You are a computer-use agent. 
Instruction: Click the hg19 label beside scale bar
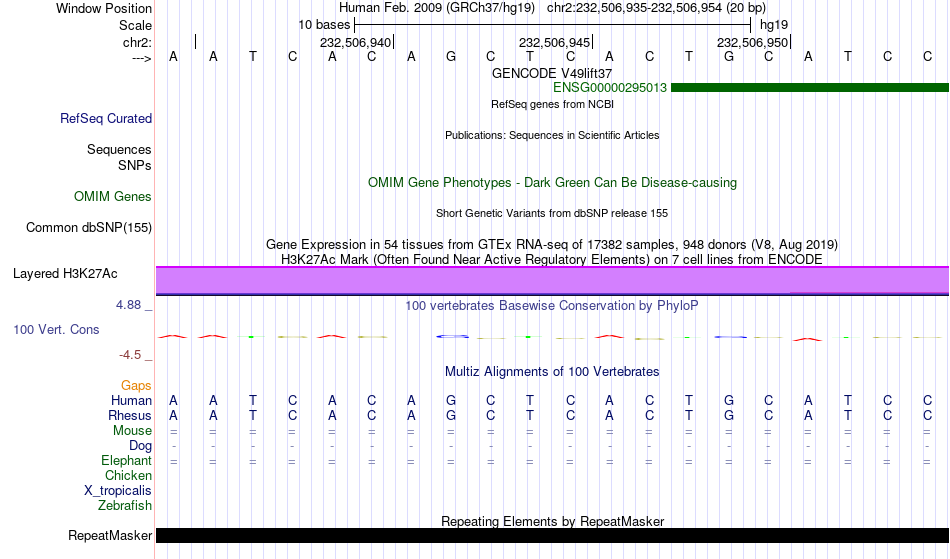[x=774, y=25]
